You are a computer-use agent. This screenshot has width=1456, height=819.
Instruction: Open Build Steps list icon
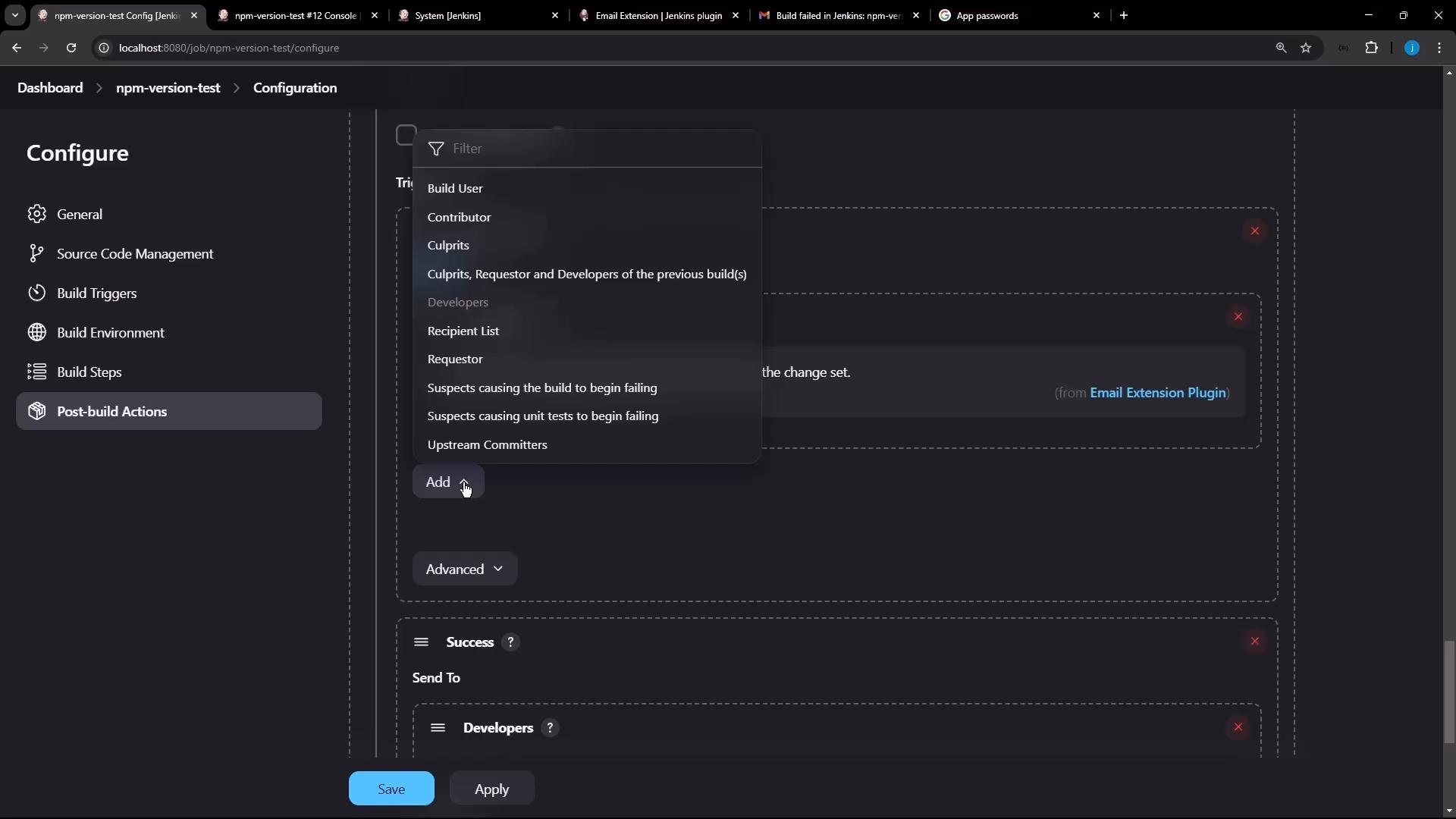[36, 372]
